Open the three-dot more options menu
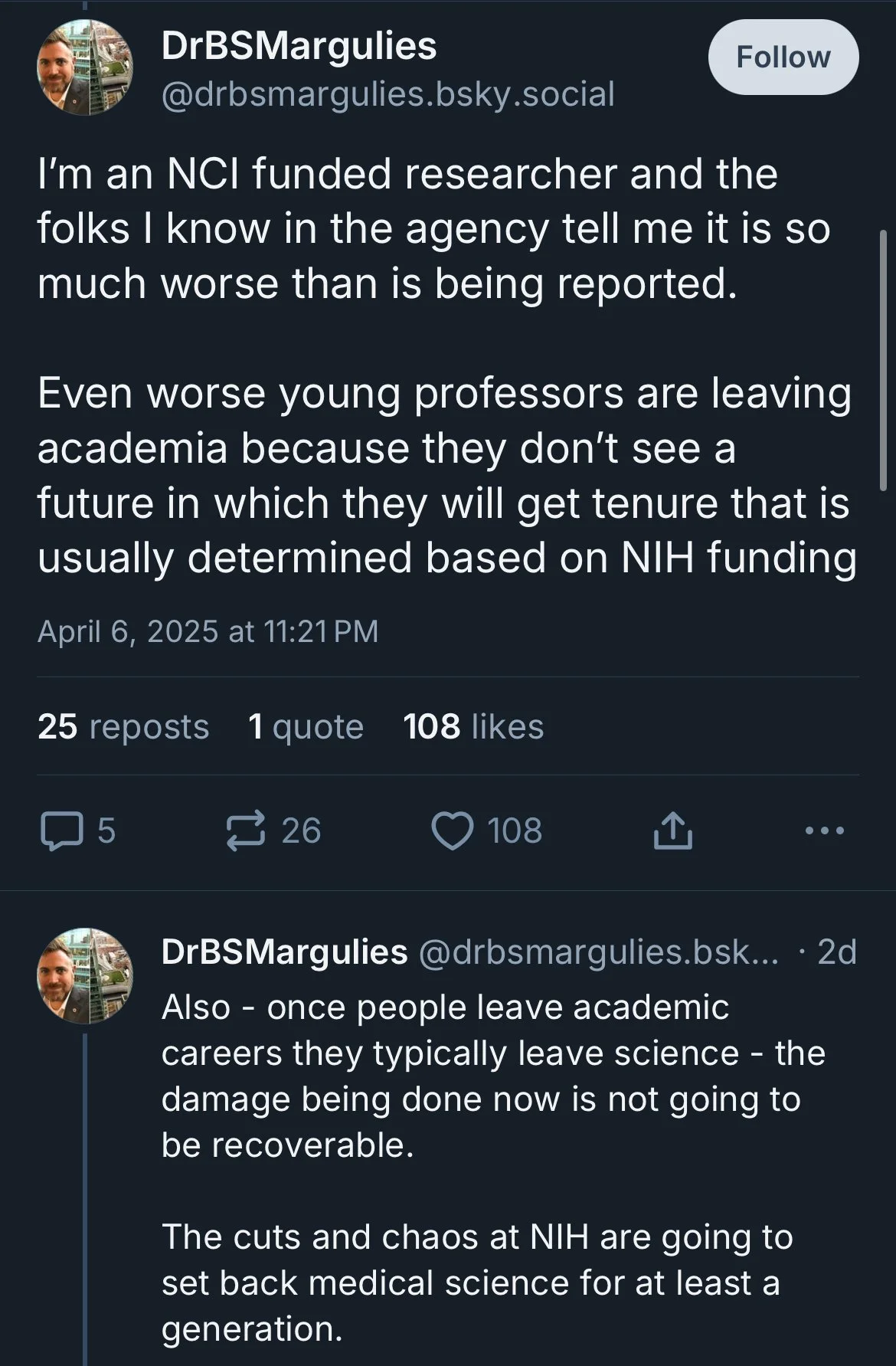 click(825, 830)
